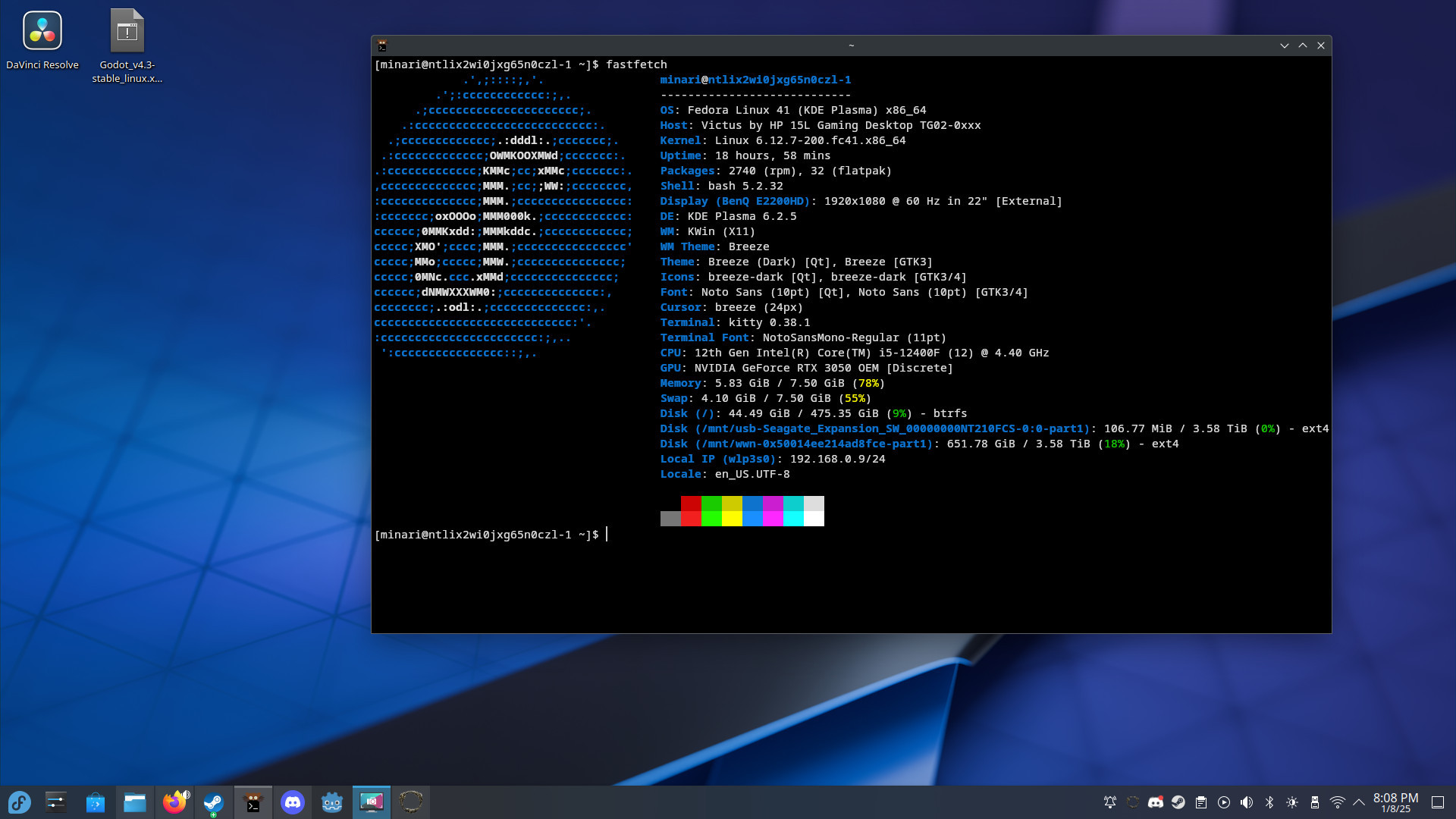Click the 'Terminal Font: NotoSansMono-Regular' line
The height and width of the screenshot is (819, 1456).
[x=803, y=337]
